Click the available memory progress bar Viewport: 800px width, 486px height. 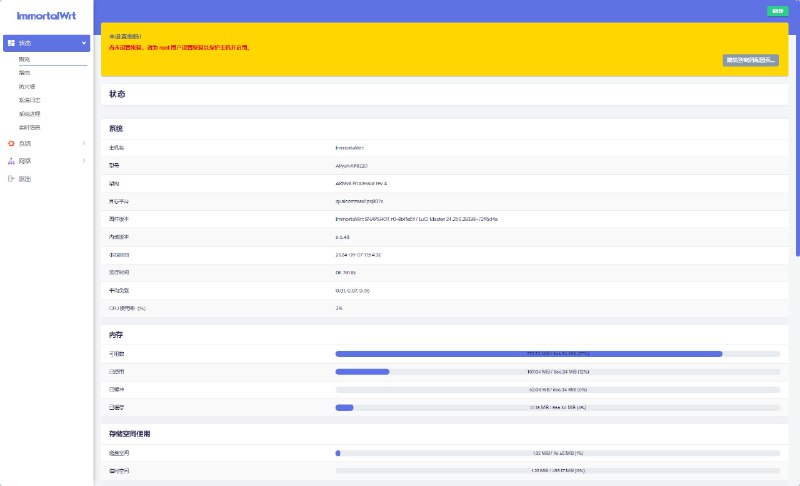tap(557, 353)
